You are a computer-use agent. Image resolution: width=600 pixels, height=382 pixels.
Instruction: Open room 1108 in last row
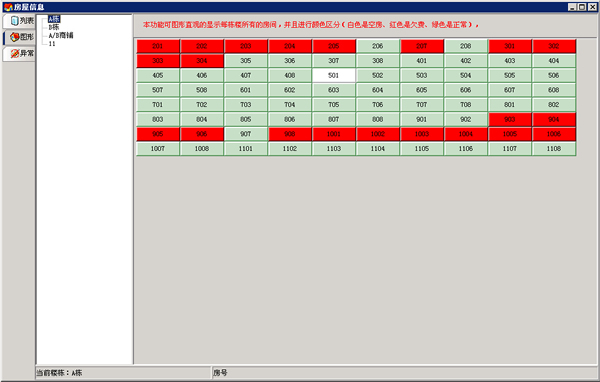[x=554, y=149]
